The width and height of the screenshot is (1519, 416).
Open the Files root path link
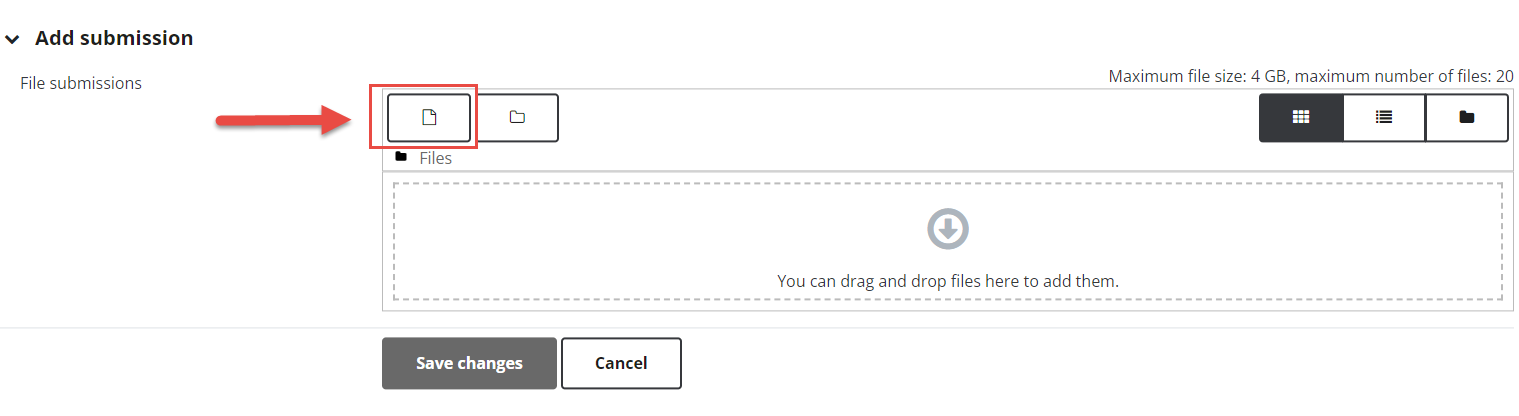coord(435,158)
